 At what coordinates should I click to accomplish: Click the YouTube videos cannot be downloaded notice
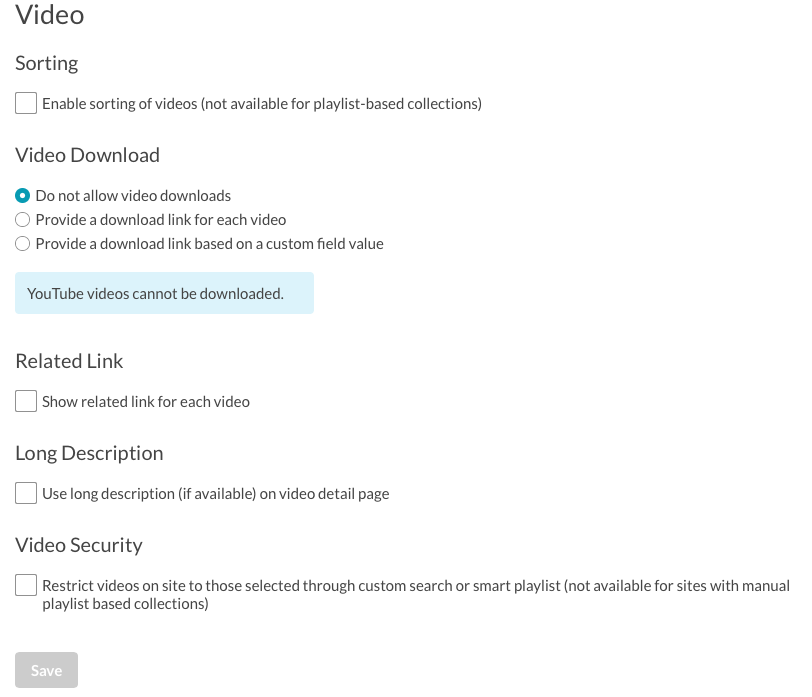coord(164,293)
